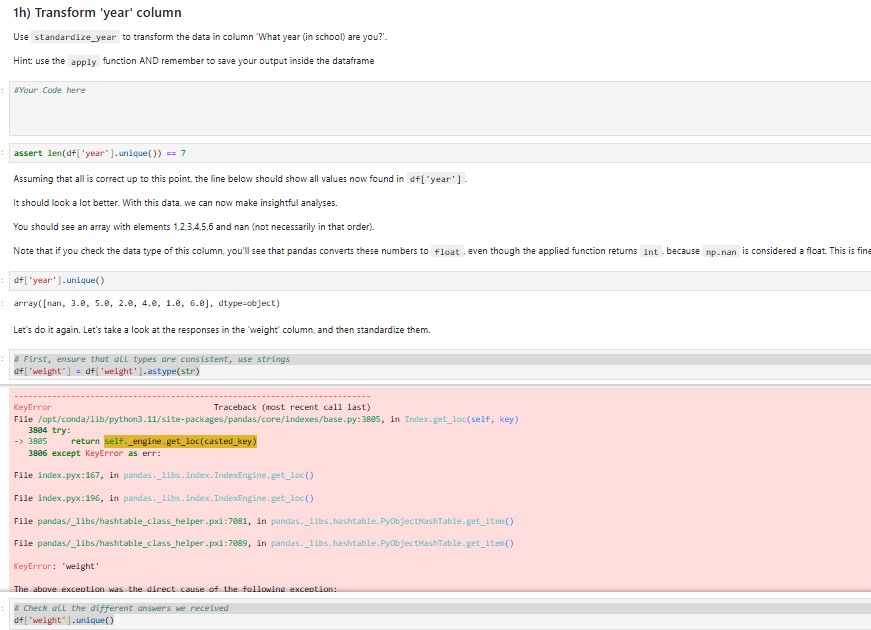This screenshot has width=871, height=630.
Task: Click the inline code 'int' in the note
Action: coord(650,252)
